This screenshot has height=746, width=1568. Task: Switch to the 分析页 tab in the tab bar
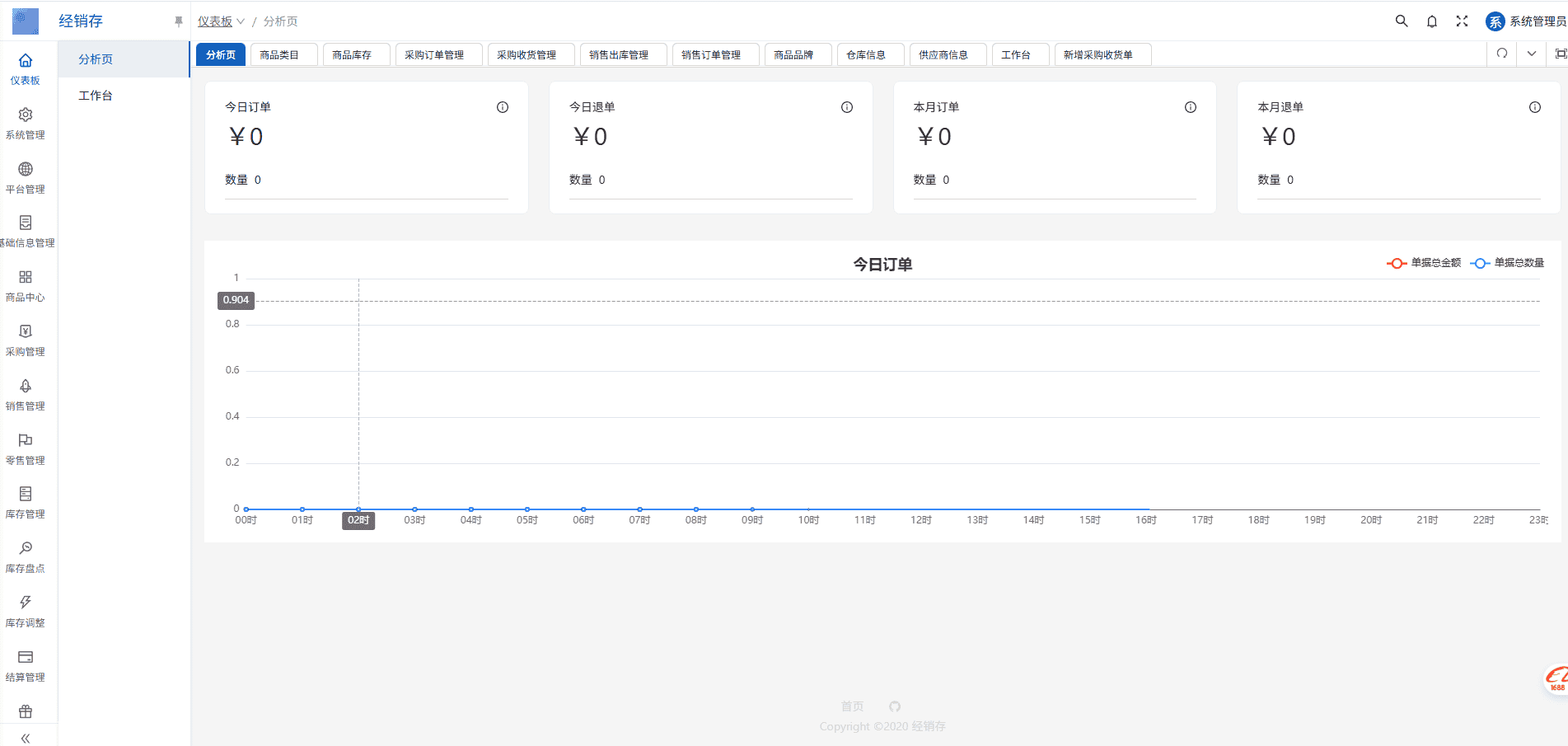(x=221, y=55)
